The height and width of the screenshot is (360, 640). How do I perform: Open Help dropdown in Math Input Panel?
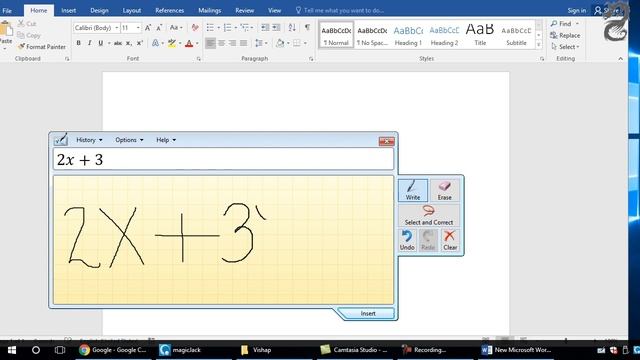166,140
